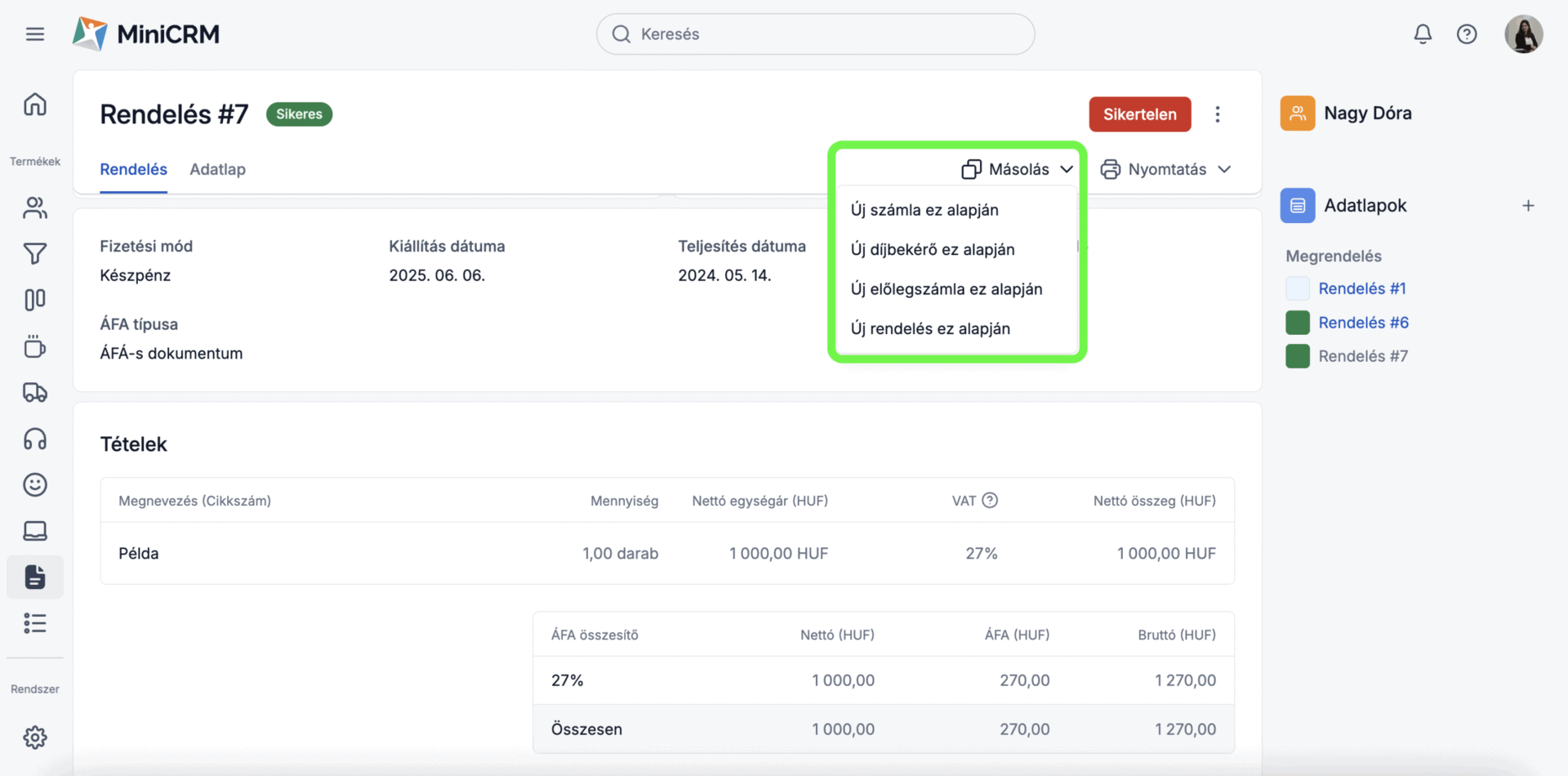Click the 27% VAT cell in Példa row
The image size is (1568, 776).
pos(982,554)
